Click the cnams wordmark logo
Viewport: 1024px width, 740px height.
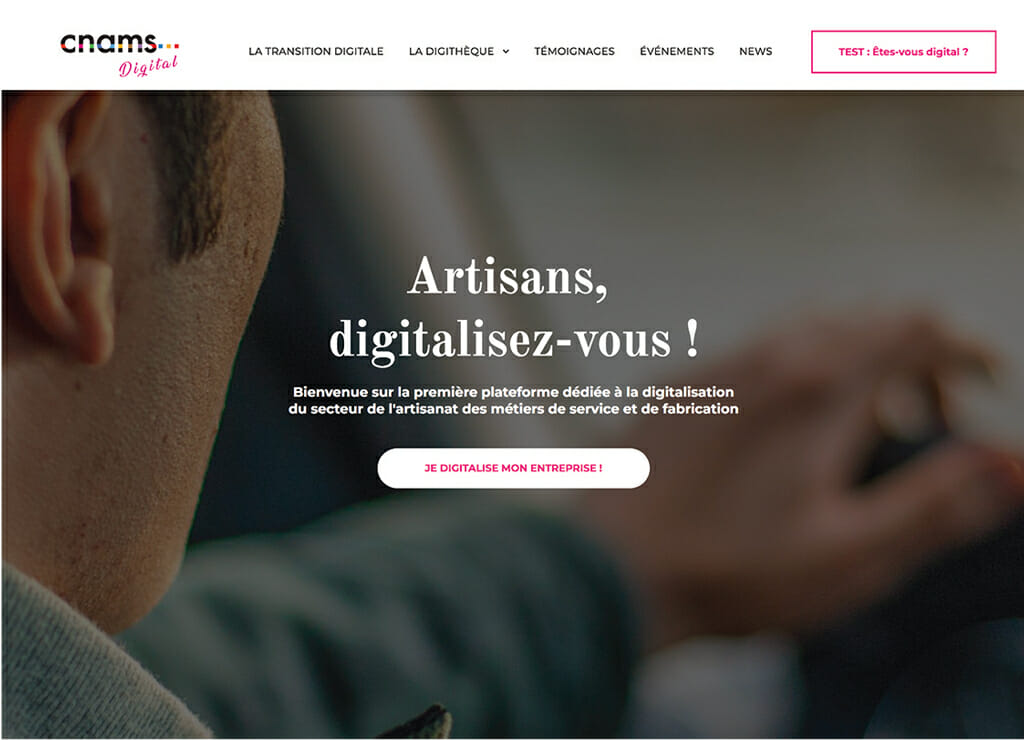click(108, 44)
